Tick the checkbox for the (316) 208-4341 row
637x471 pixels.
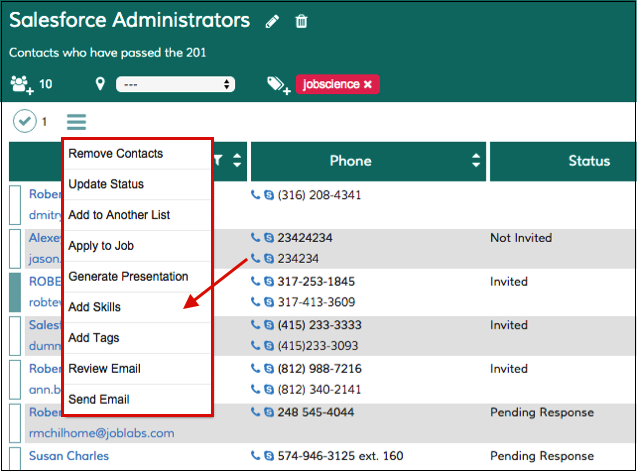(x=15, y=205)
